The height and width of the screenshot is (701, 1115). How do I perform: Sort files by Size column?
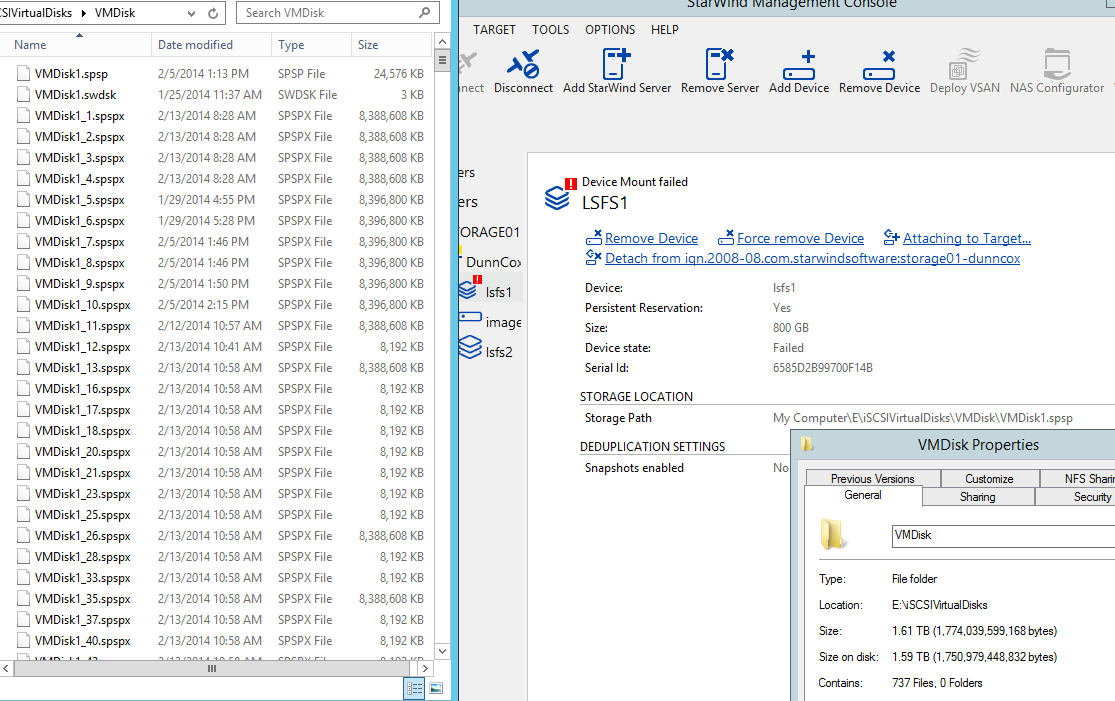pos(390,45)
